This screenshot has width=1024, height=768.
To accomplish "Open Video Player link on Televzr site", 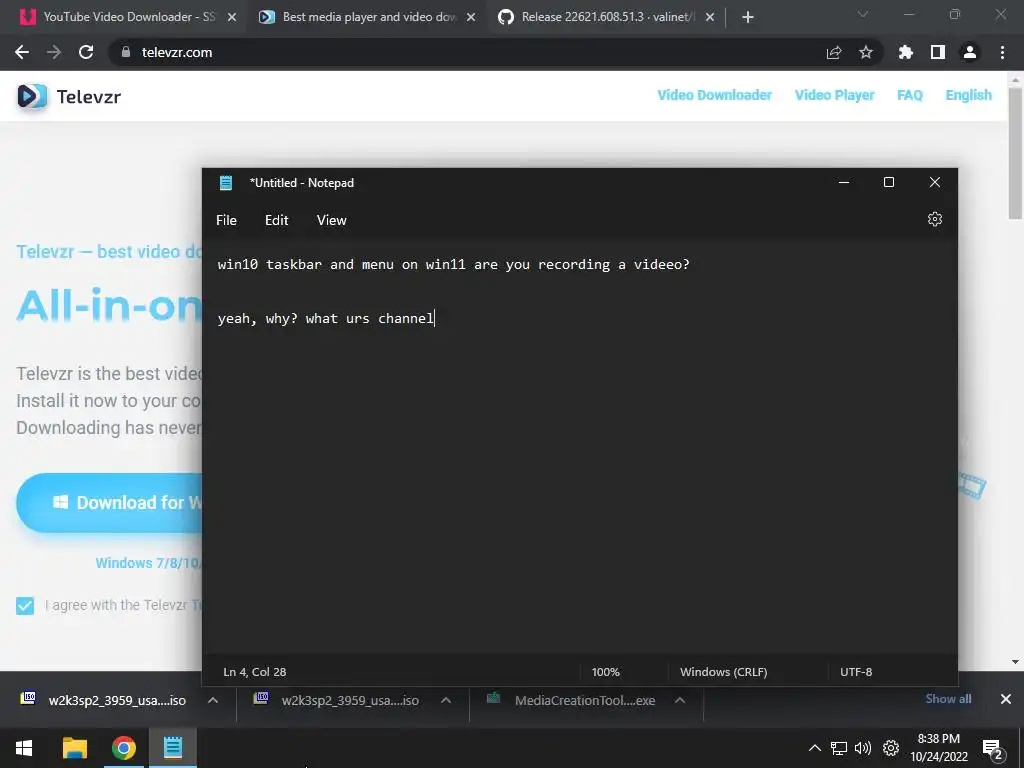I will tap(834, 95).
